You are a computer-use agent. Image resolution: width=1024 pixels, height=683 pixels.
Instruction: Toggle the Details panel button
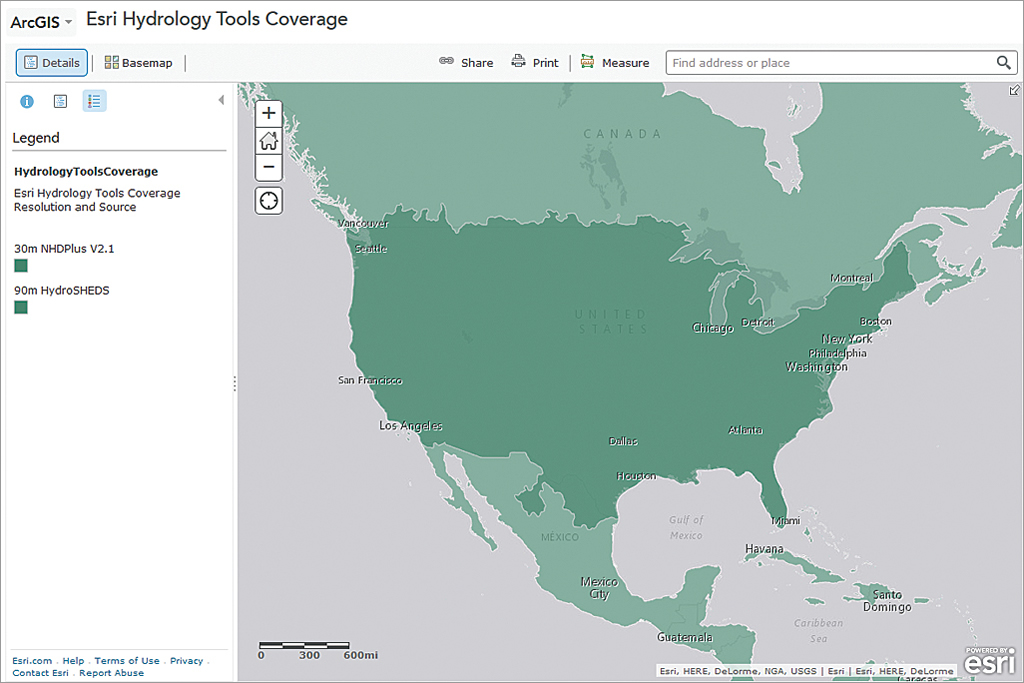(x=52, y=63)
